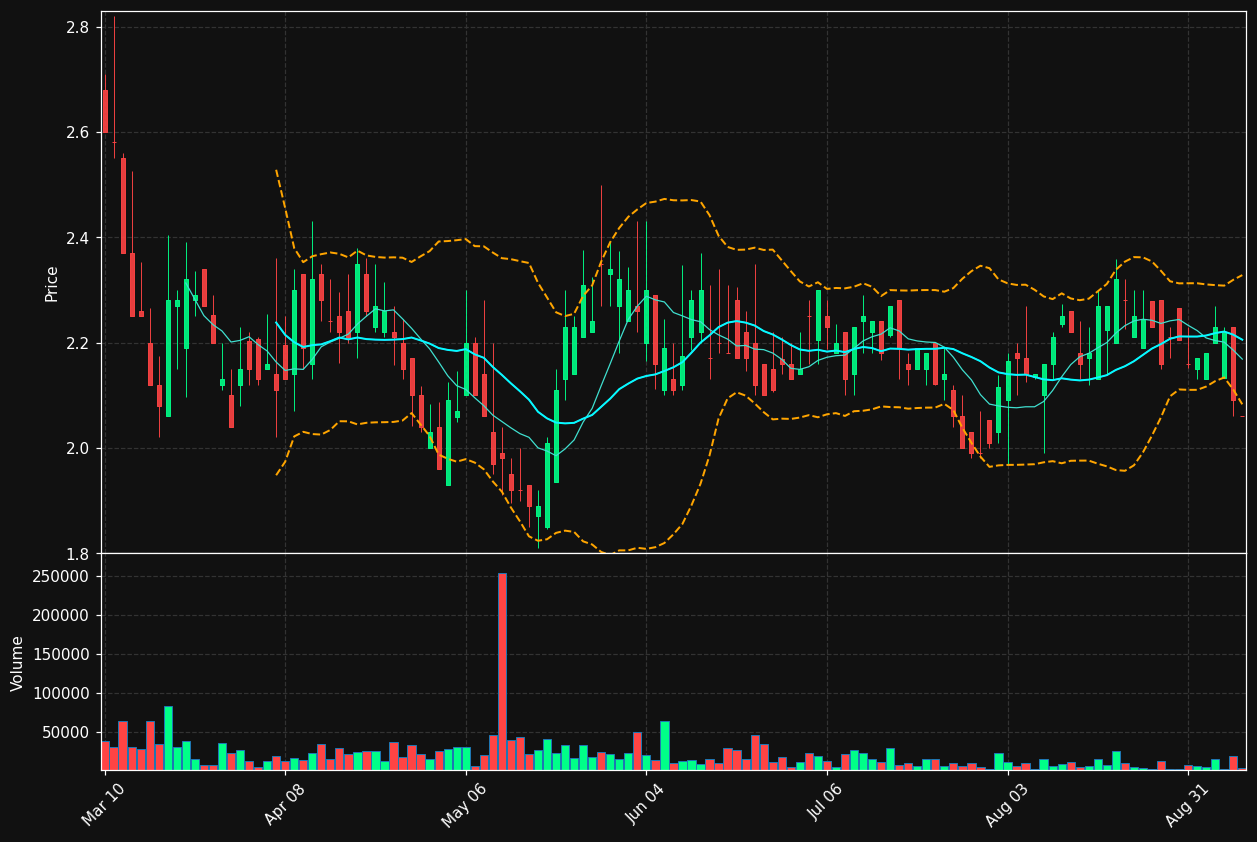Click the 2.2 price axis label
1257x842 pixels.
pyautogui.click(x=77, y=343)
